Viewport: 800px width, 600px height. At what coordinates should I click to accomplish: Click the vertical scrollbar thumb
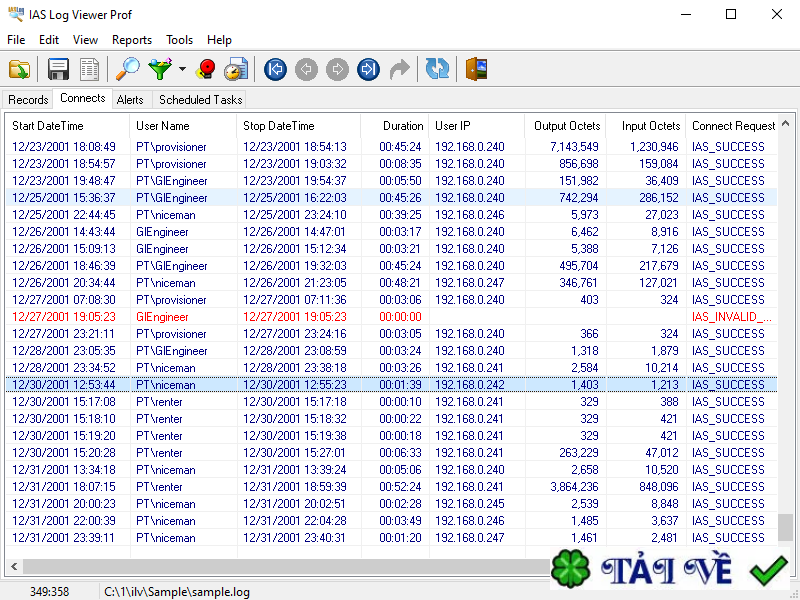[x=785, y=526]
